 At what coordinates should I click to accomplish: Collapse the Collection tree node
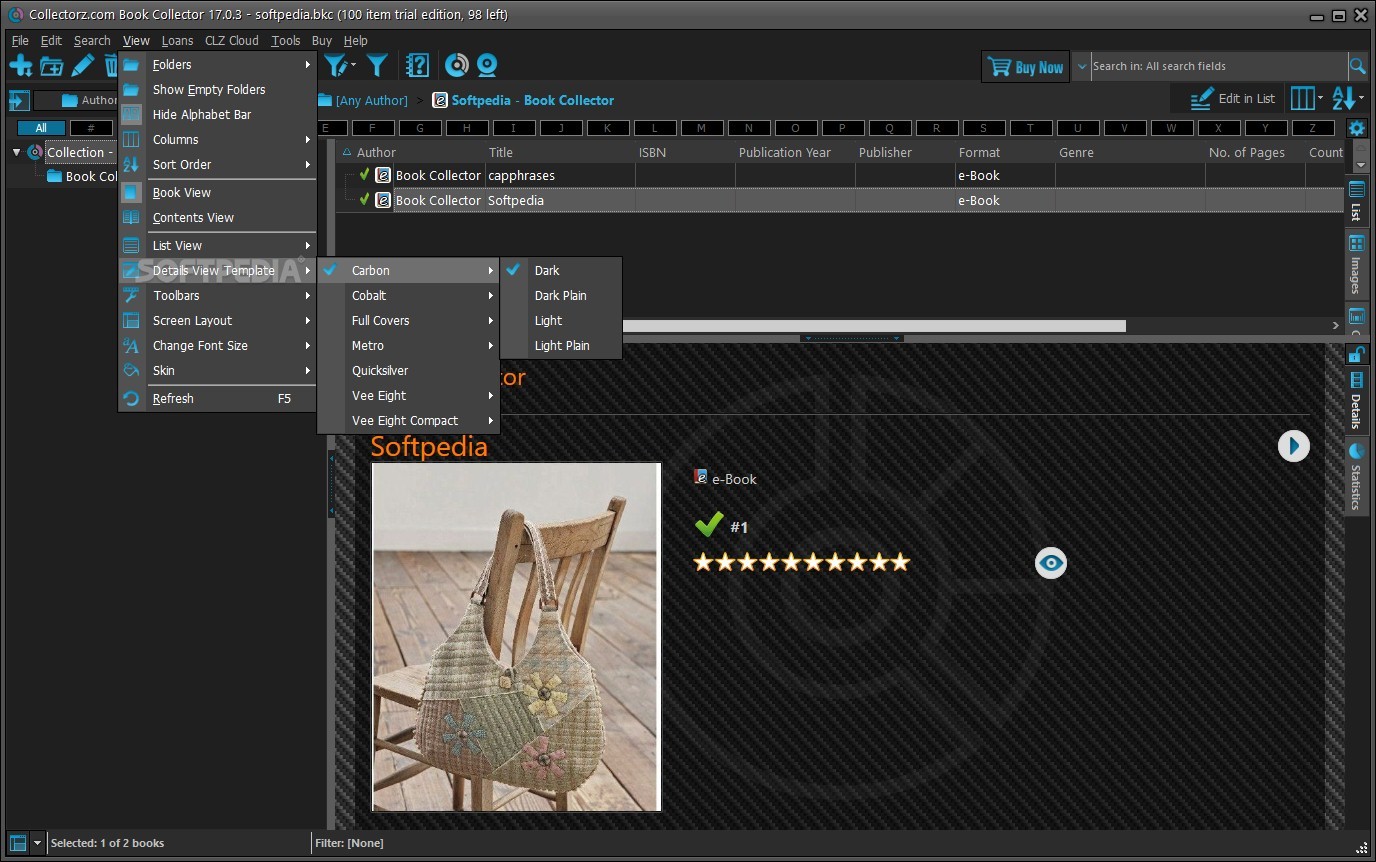(x=16, y=152)
